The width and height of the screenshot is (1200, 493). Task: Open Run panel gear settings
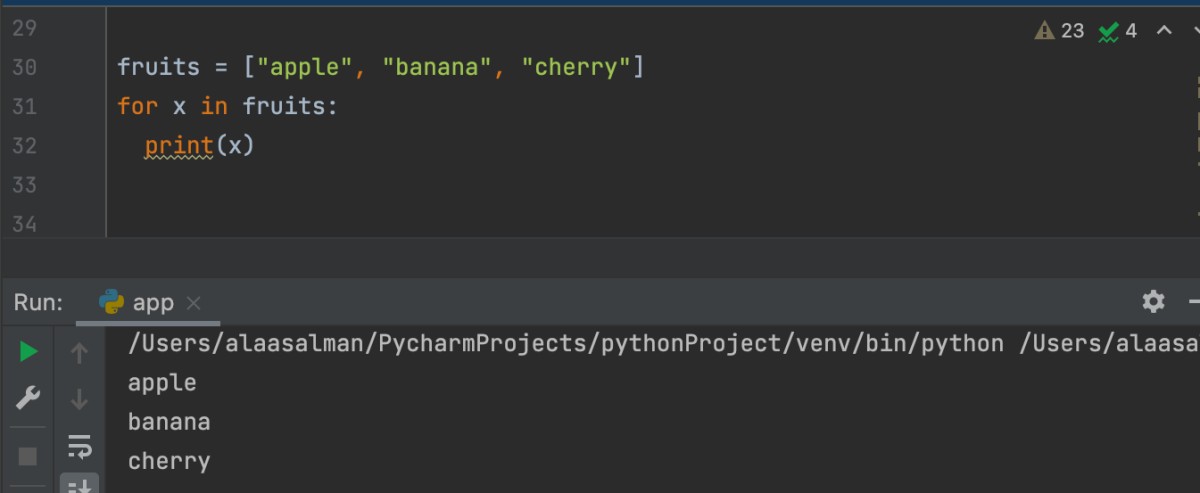(x=1153, y=301)
